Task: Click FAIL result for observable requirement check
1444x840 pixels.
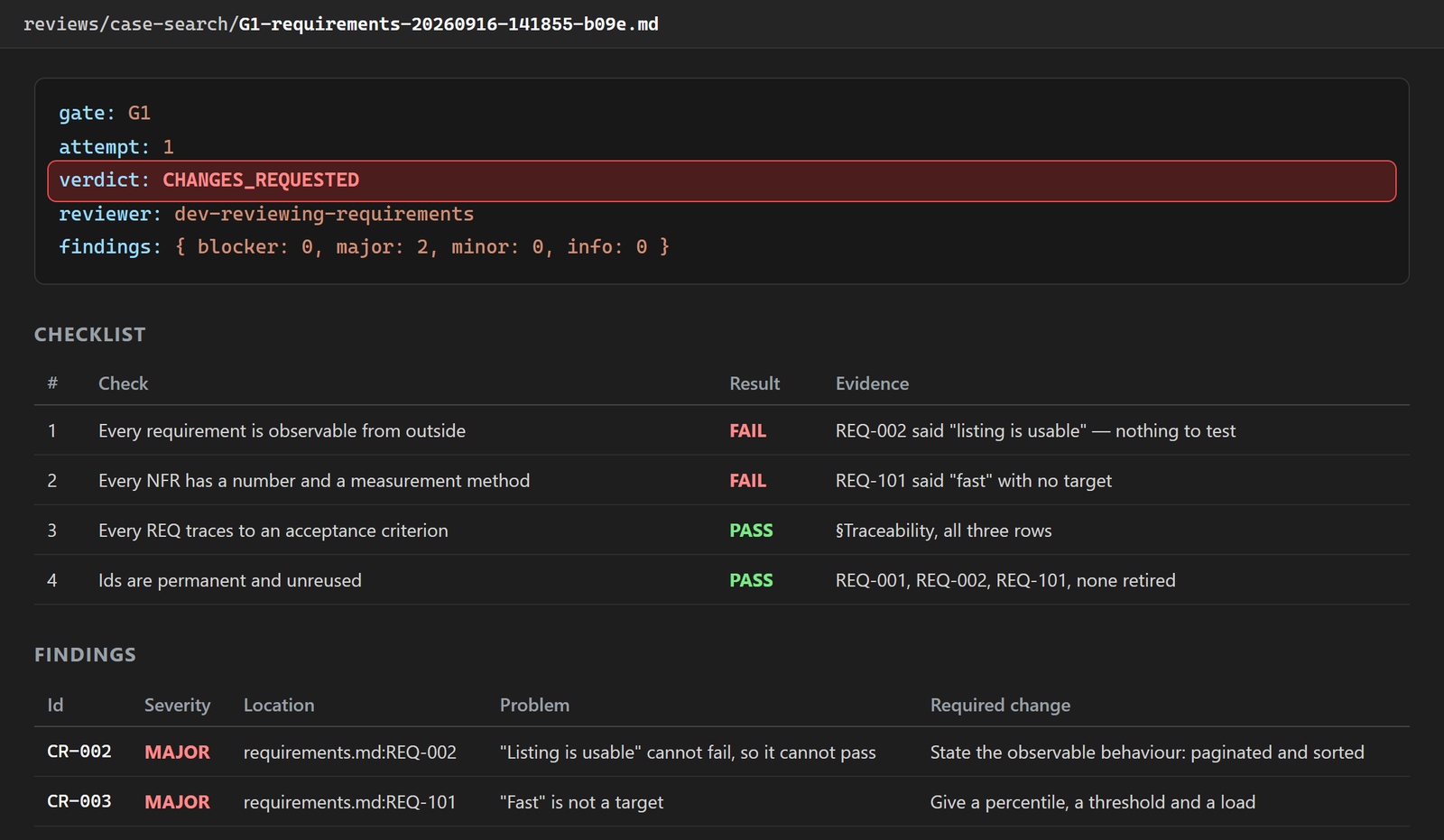Action: (x=747, y=431)
